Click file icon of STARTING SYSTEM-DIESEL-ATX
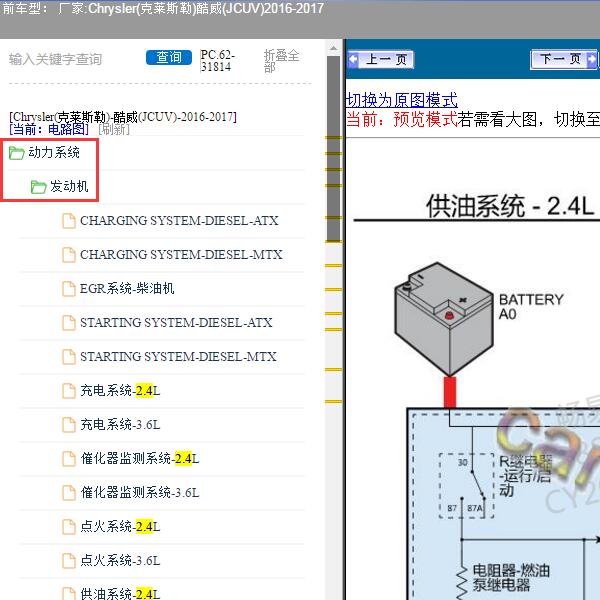Image resolution: width=600 pixels, height=600 pixels. click(69, 323)
